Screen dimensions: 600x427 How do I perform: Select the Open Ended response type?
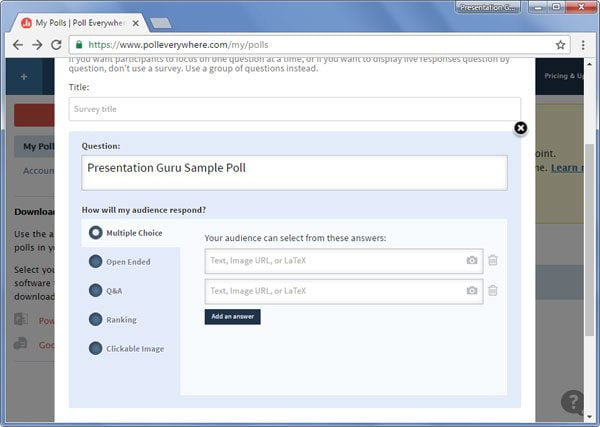pyautogui.click(x=120, y=262)
